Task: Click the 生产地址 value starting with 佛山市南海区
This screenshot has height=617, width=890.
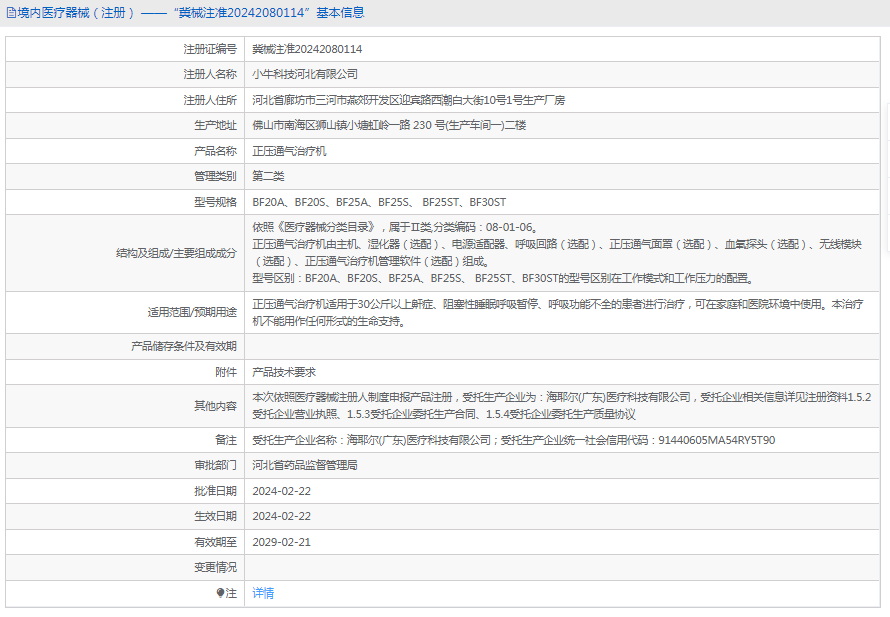Action: pyautogui.click(x=389, y=125)
